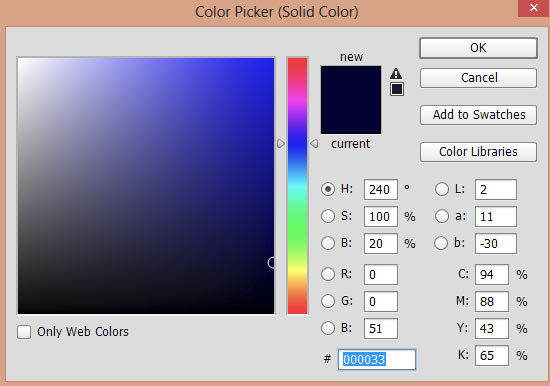
Task: Enable the Only Web Colors checkbox
Action: coord(24,332)
